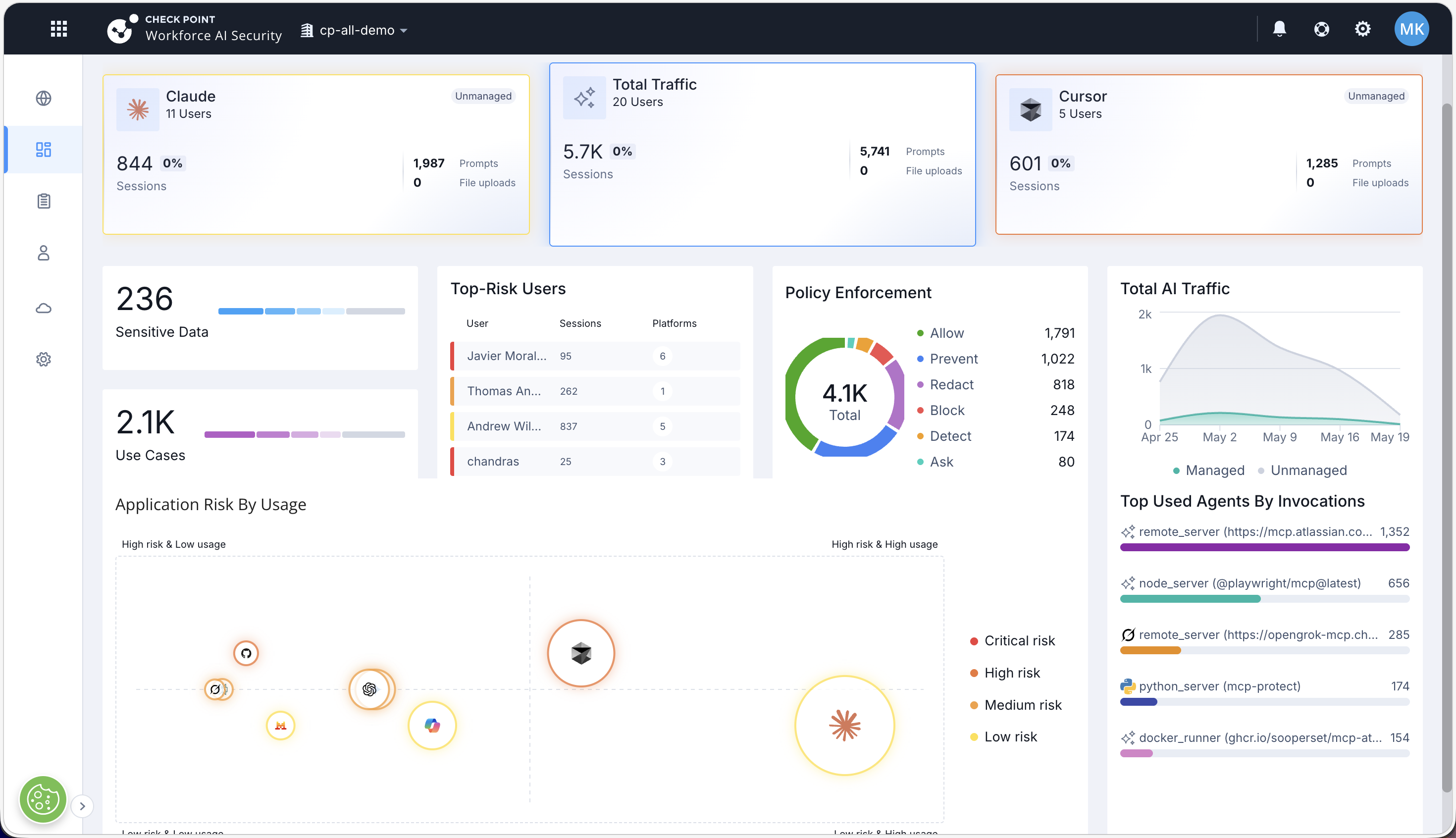
Task: Click the Sensitive Data progress bar
Action: [x=312, y=311]
